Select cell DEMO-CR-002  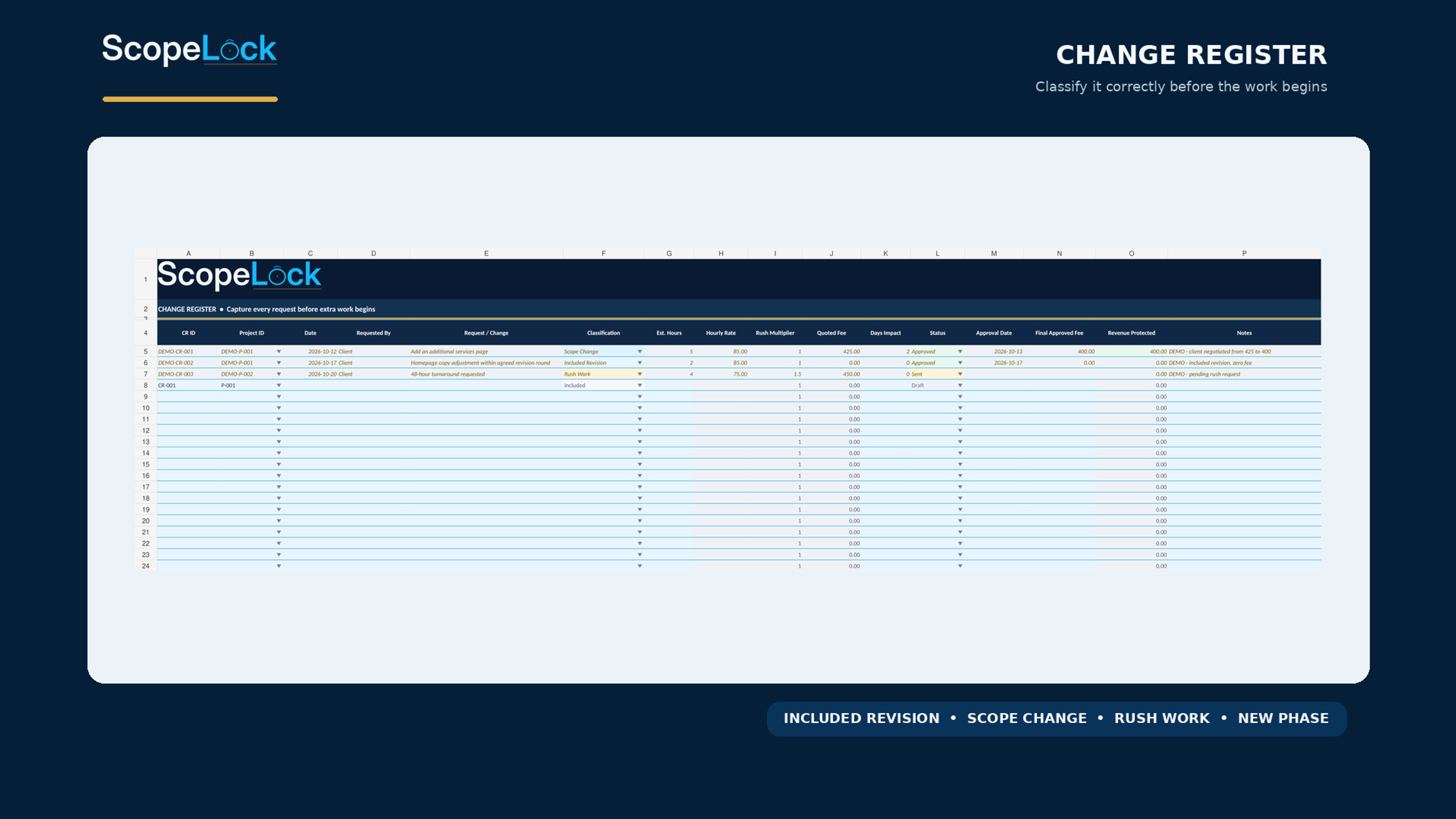pos(188,363)
